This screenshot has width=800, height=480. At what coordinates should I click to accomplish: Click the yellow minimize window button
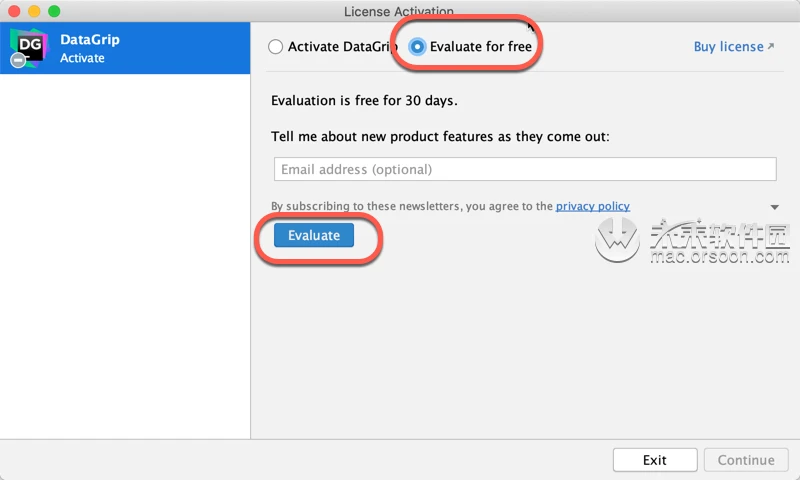point(34,11)
